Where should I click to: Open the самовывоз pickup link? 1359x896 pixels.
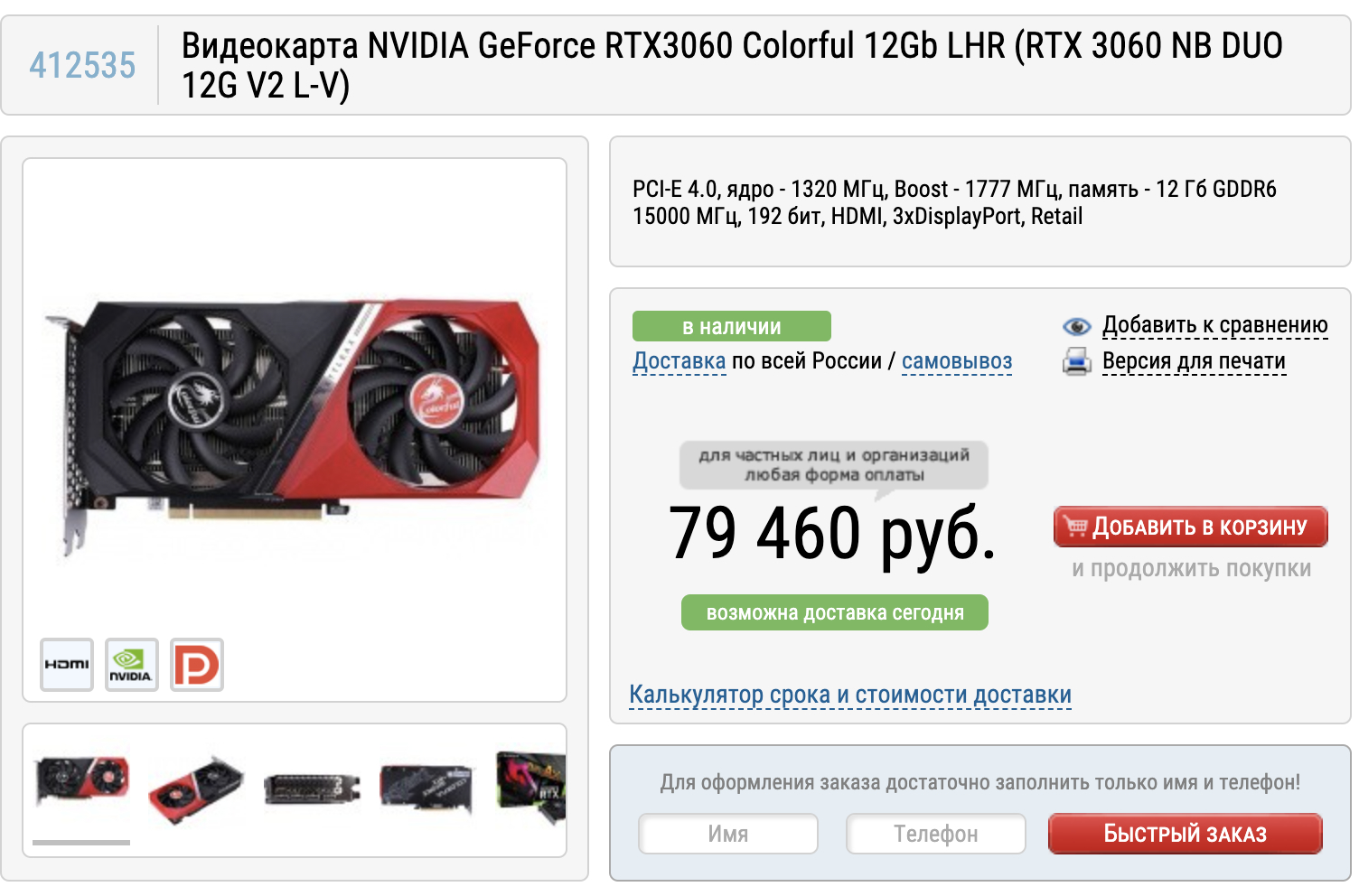957,361
